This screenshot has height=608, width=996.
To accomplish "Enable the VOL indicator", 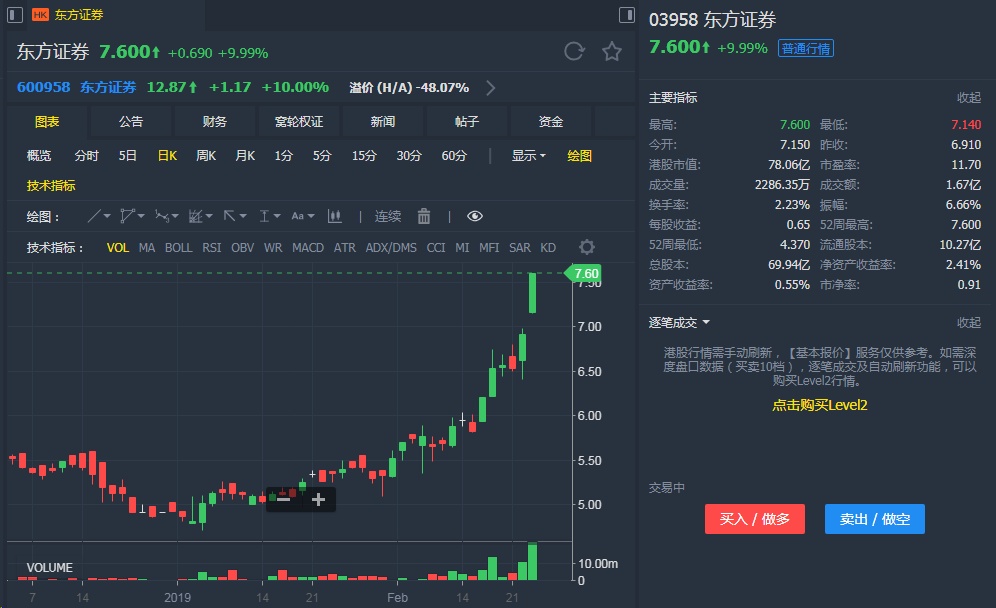I will 118,248.
